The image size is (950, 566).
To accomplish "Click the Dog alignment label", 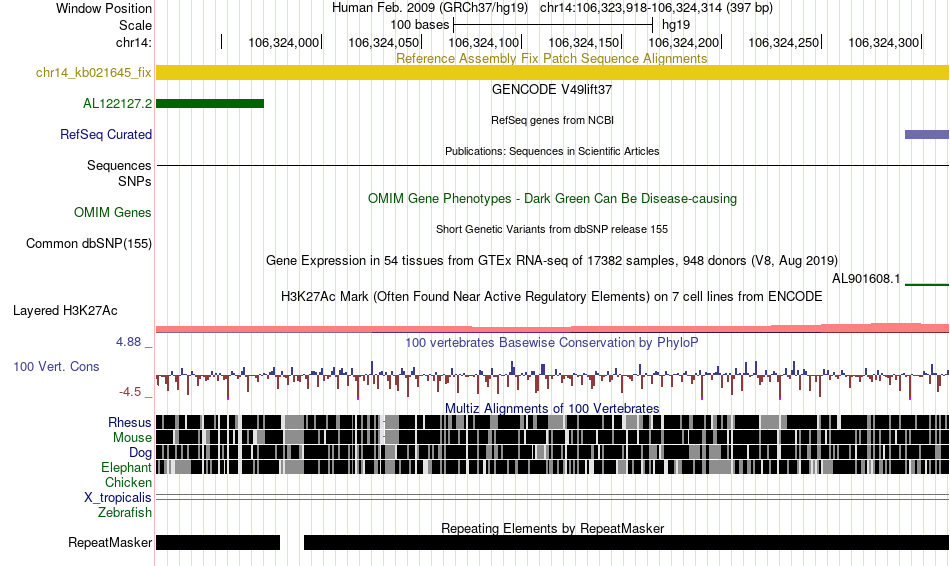I will click(x=140, y=453).
